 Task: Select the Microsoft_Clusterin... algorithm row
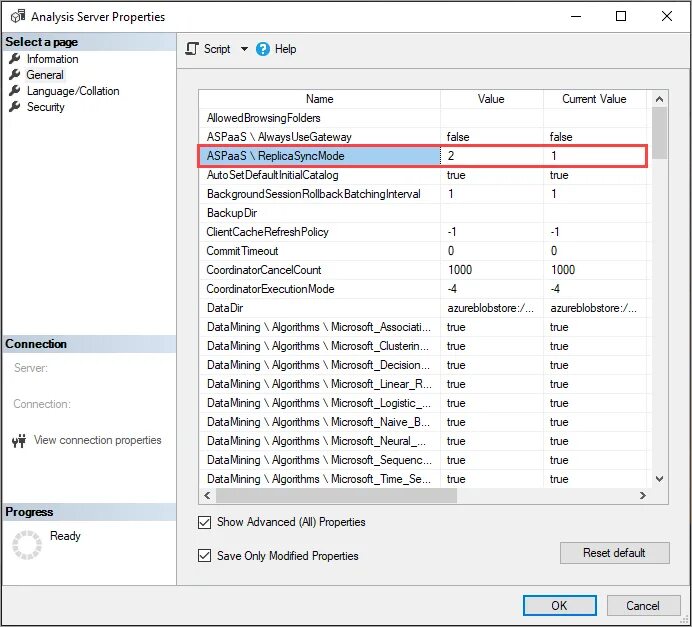click(x=423, y=346)
